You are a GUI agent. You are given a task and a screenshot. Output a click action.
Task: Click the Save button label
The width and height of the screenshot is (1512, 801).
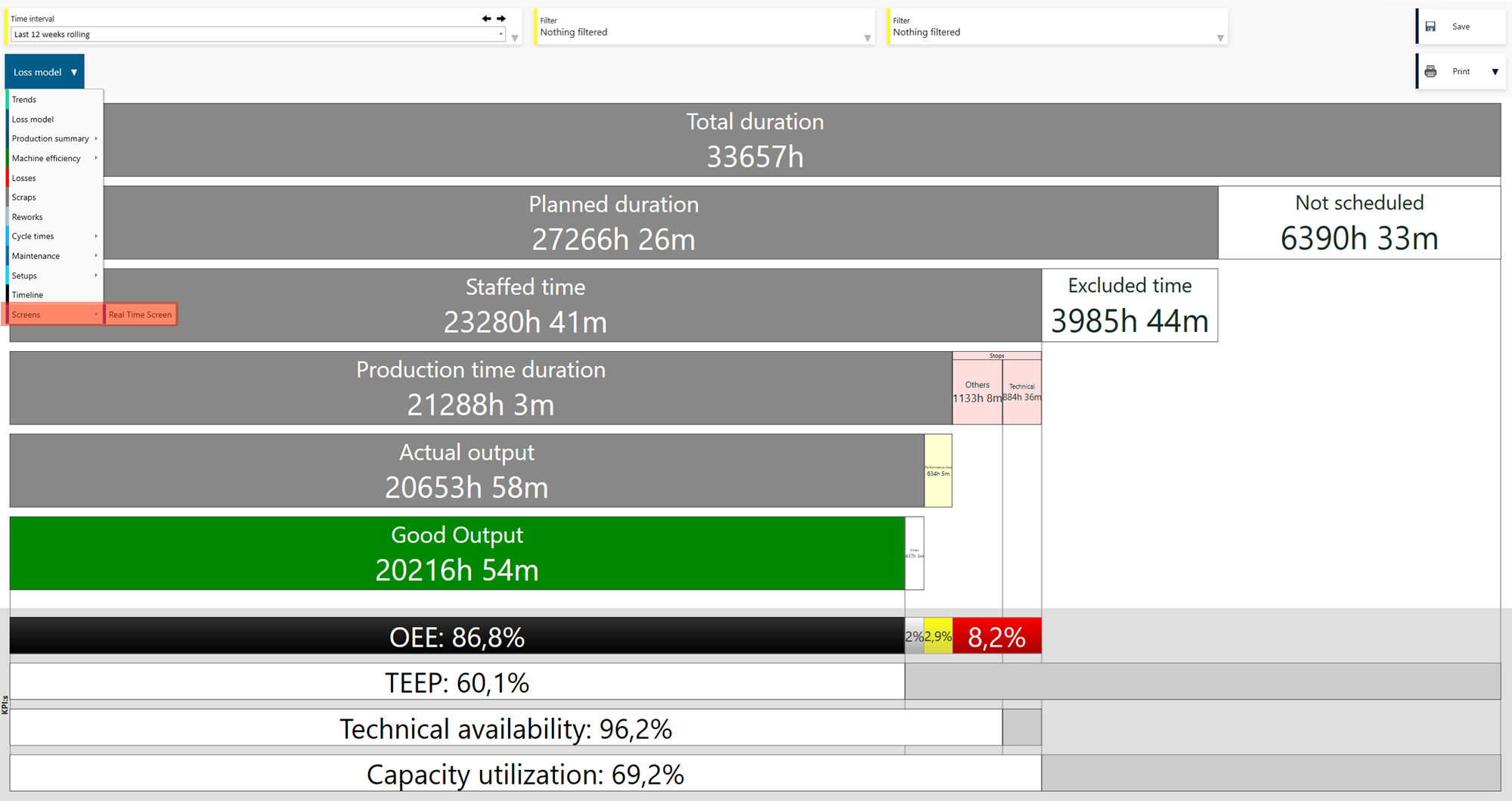coord(1461,26)
